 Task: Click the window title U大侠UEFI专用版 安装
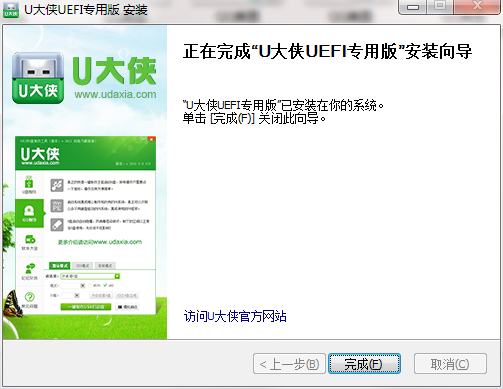pyautogui.click(x=86, y=10)
